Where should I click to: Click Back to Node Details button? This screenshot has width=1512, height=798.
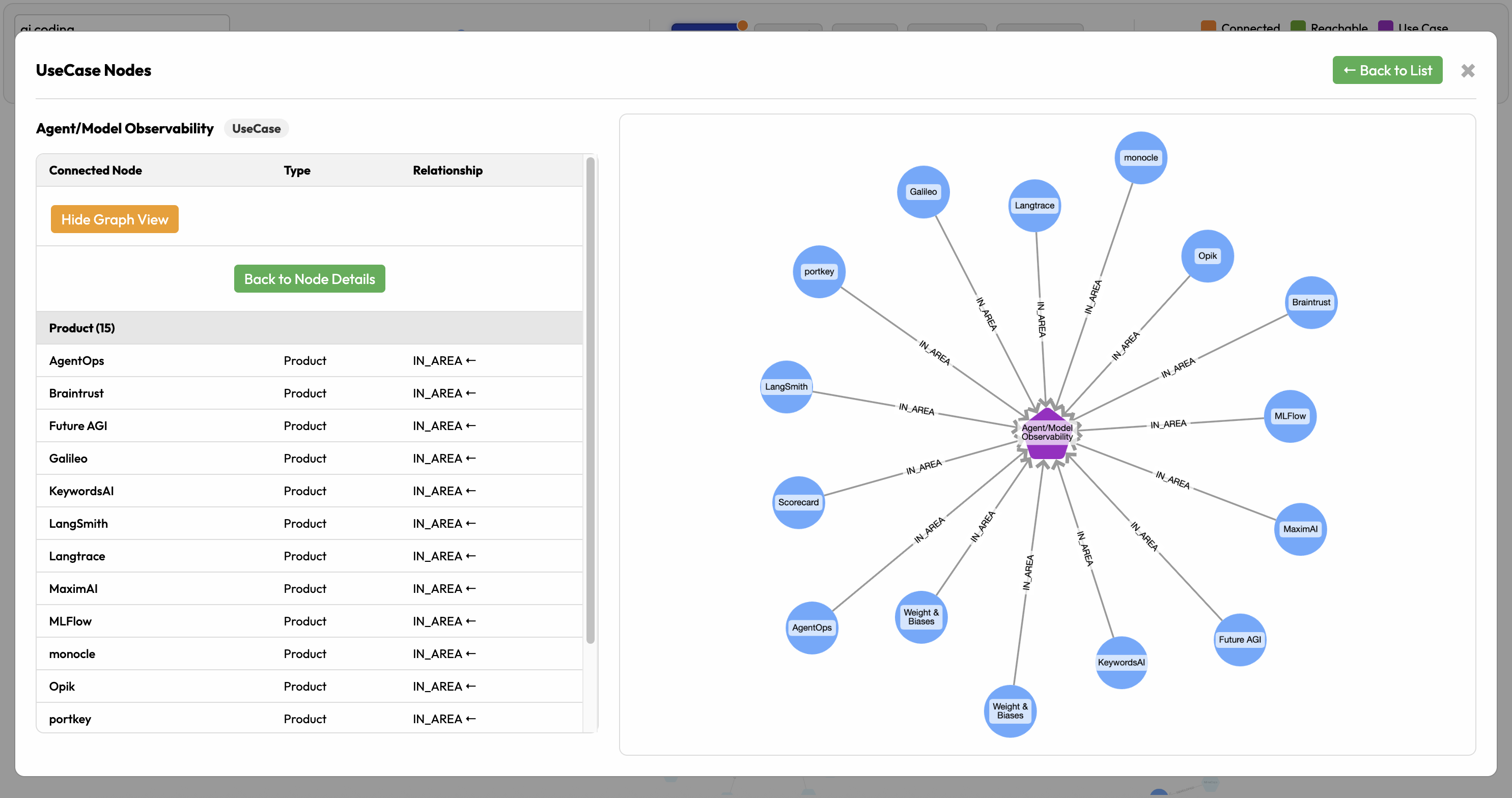pos(310,279)
